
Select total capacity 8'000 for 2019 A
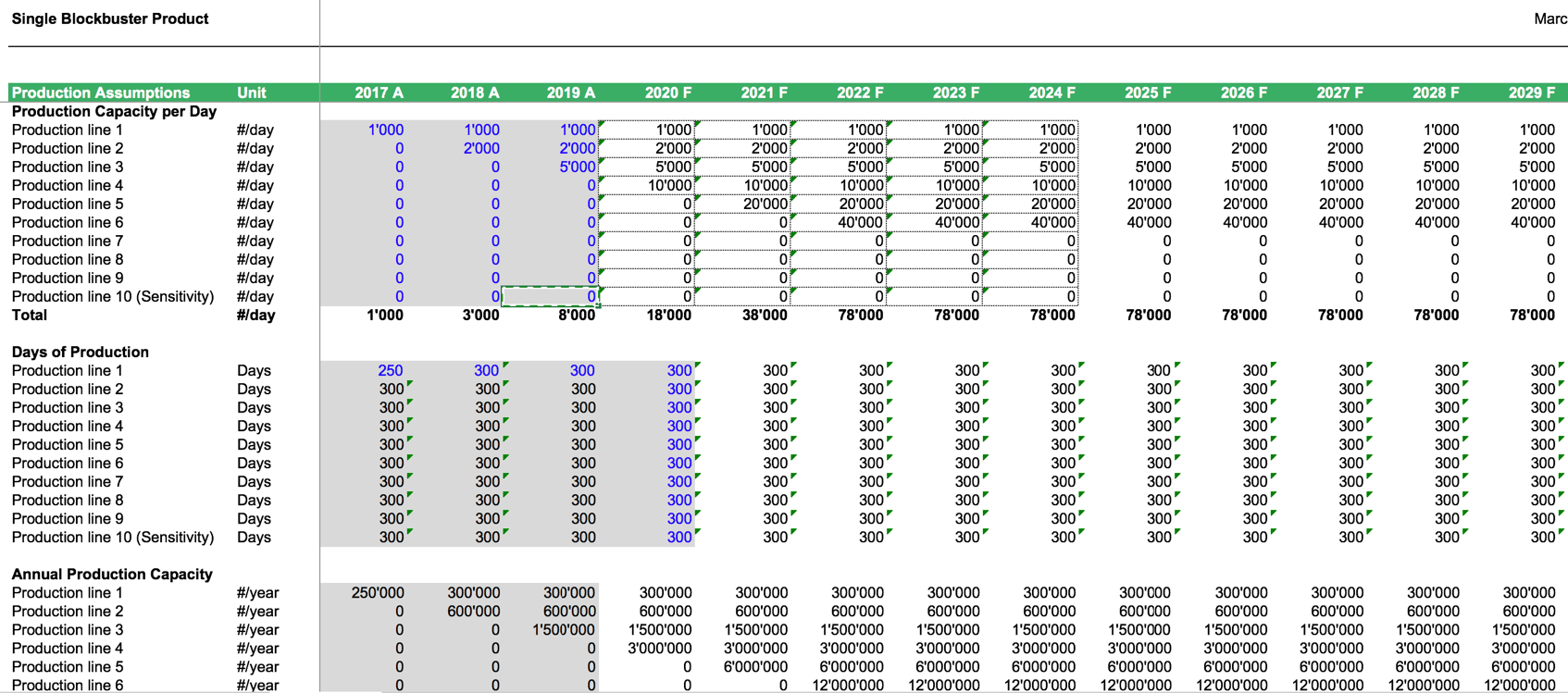[x=577, y=315]
